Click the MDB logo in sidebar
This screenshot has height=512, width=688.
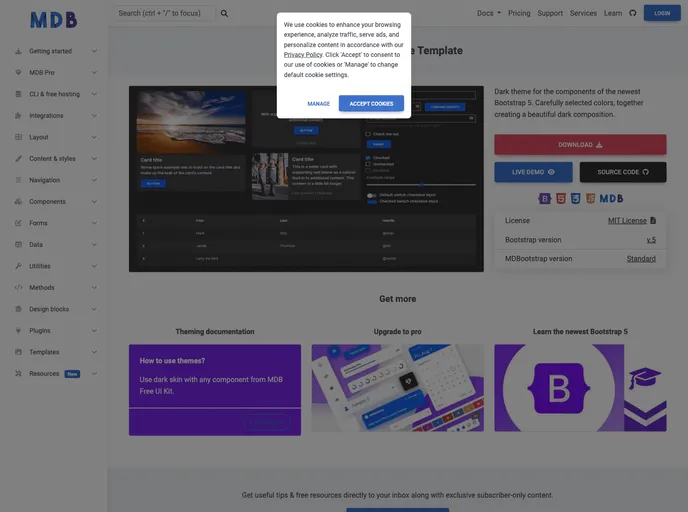point(54,20)
